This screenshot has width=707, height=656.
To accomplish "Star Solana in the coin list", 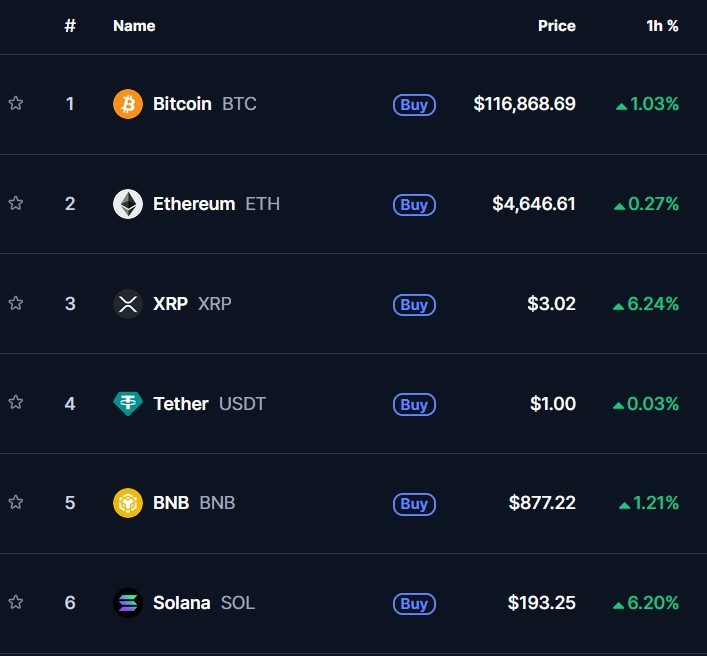I will [x=16, y=602].
